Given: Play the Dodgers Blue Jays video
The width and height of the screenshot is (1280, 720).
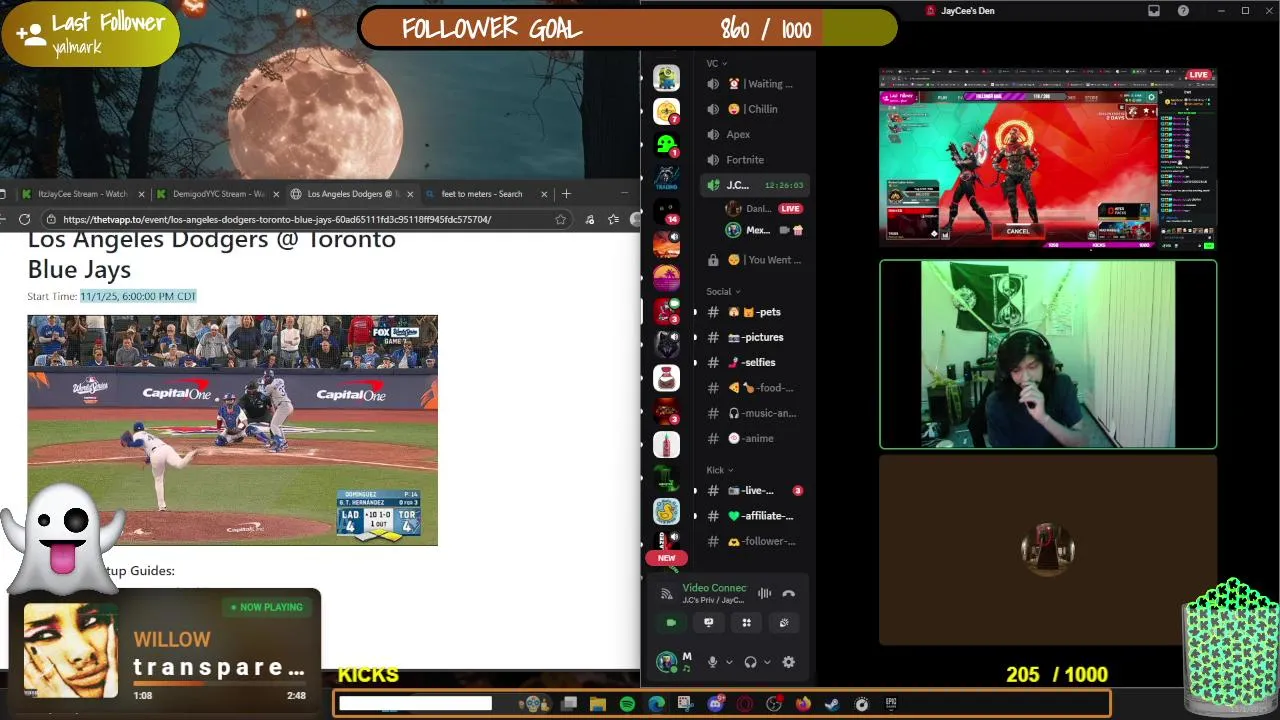Looking at the screenshot, I should [232, 430].
